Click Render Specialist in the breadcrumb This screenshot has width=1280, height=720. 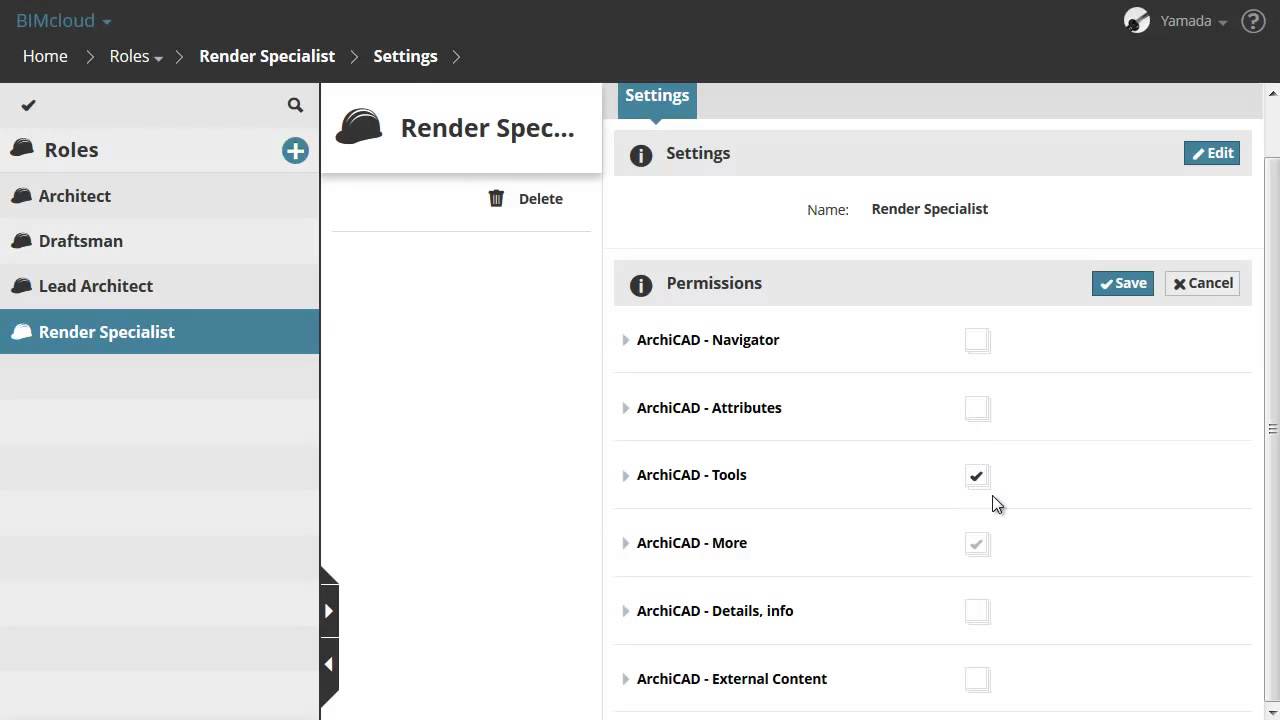click(267, 56)
